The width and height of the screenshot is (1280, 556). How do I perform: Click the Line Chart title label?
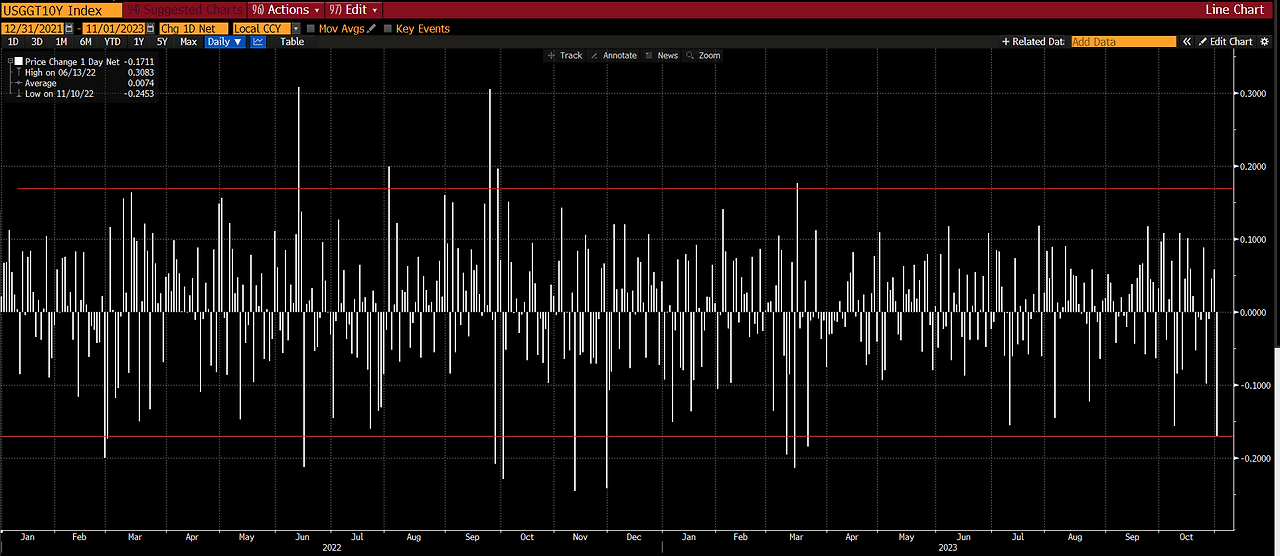1235,10
